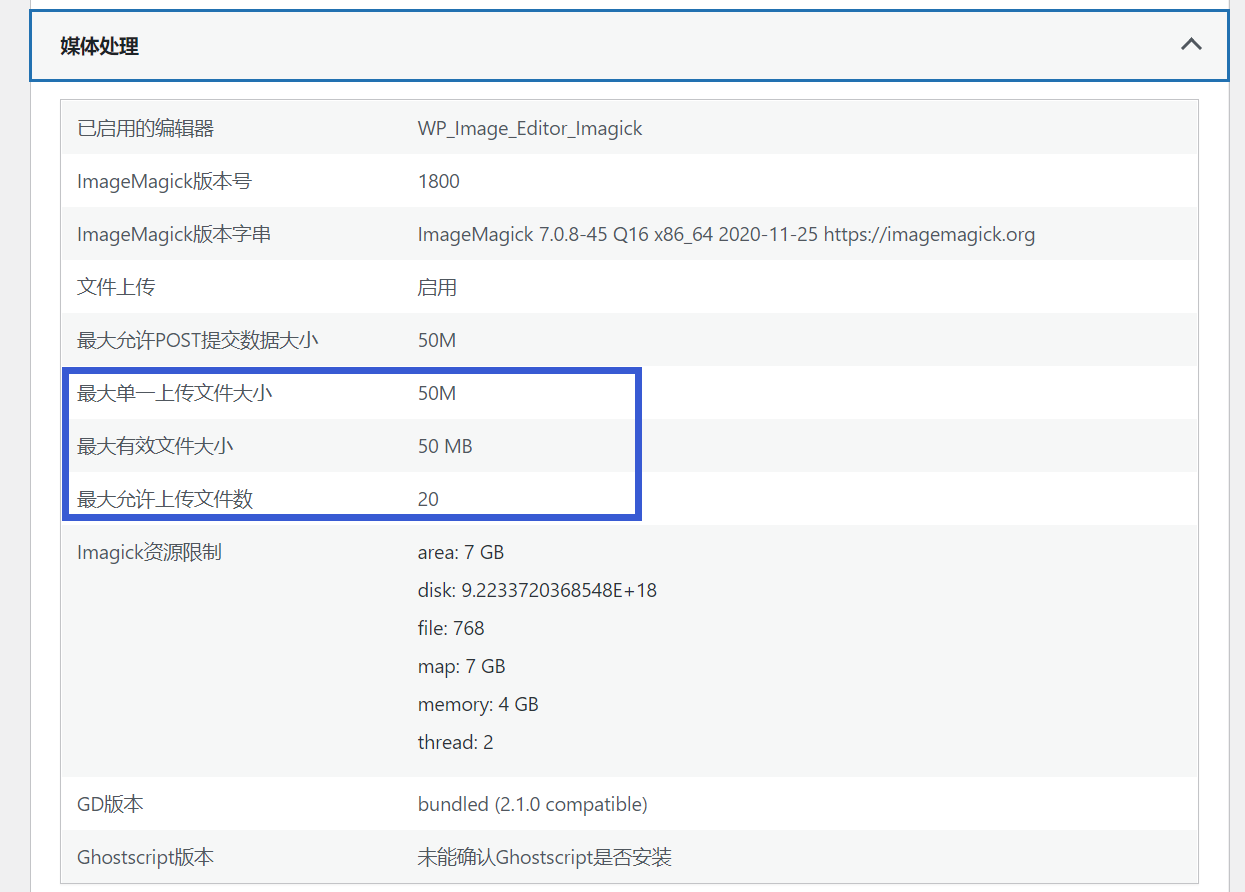Click the 未能确认Ghostscript是否安装 message
The width and height of the screenshot is (1245, 892).
[544, 857]
